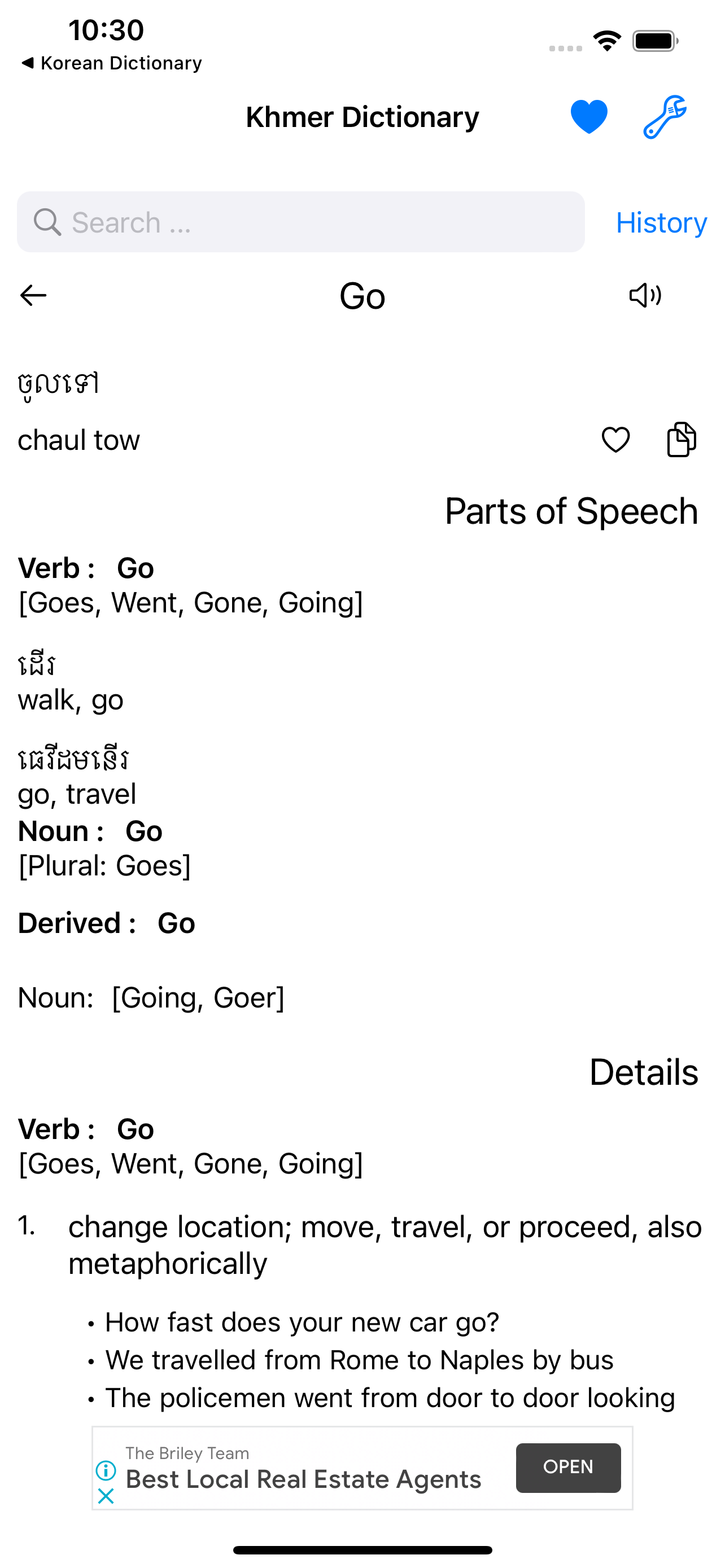Tap the search magnifier icon
Viewport: 725px width, 1568px height.
(47, 222)
